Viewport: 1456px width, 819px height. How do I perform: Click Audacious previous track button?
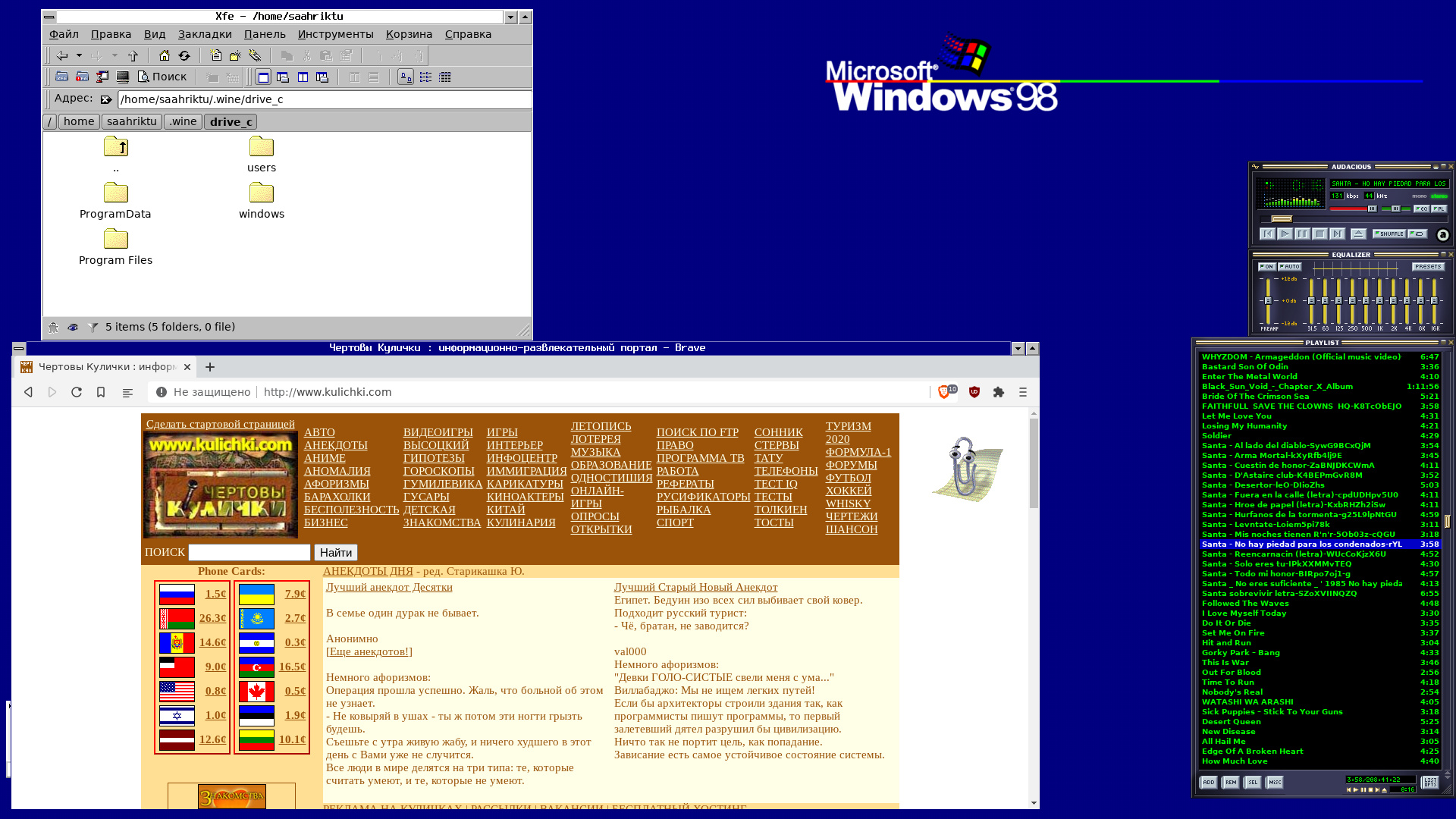pos(1267,234)
